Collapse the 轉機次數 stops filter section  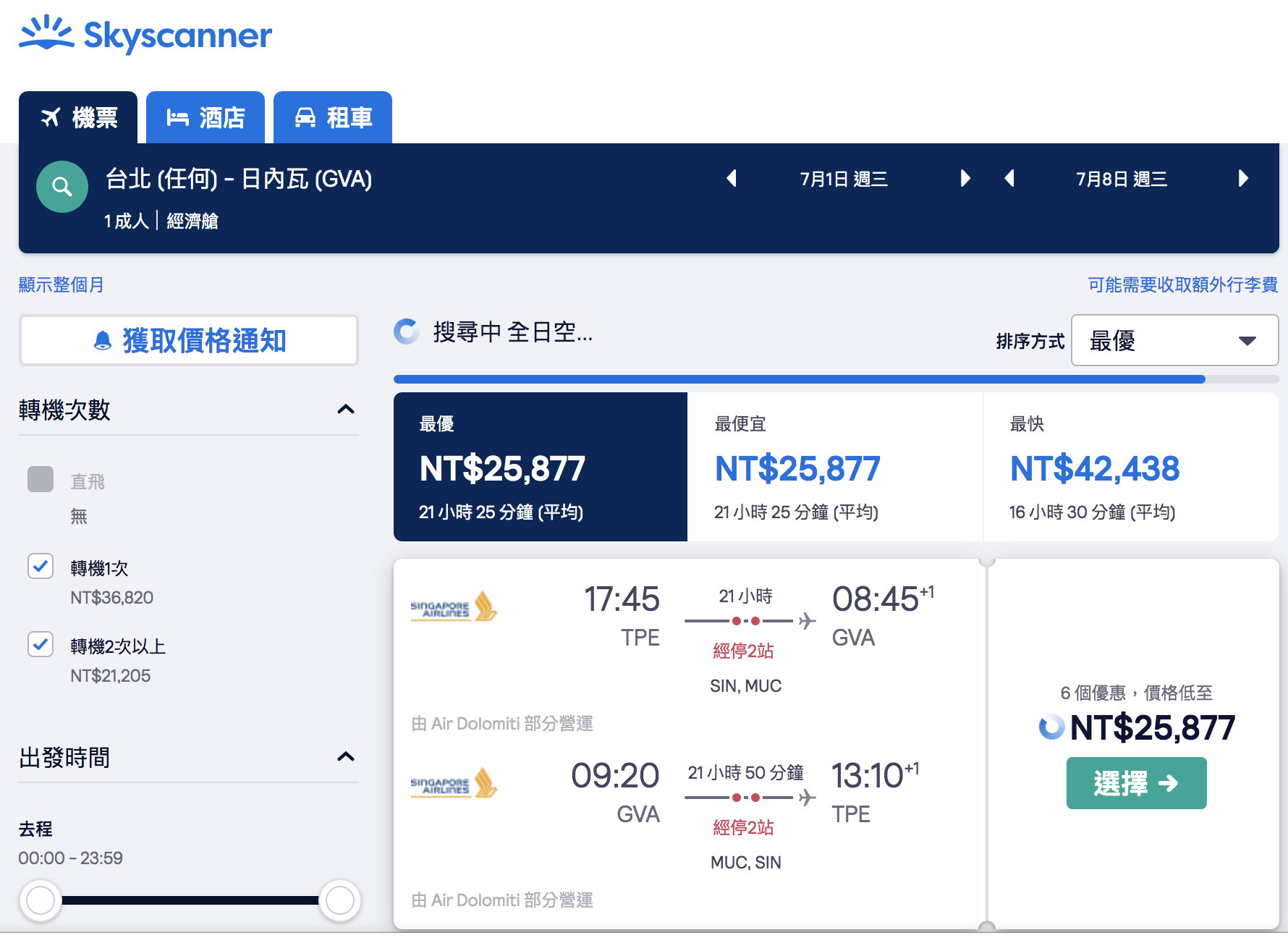click(x=346, y=410)
